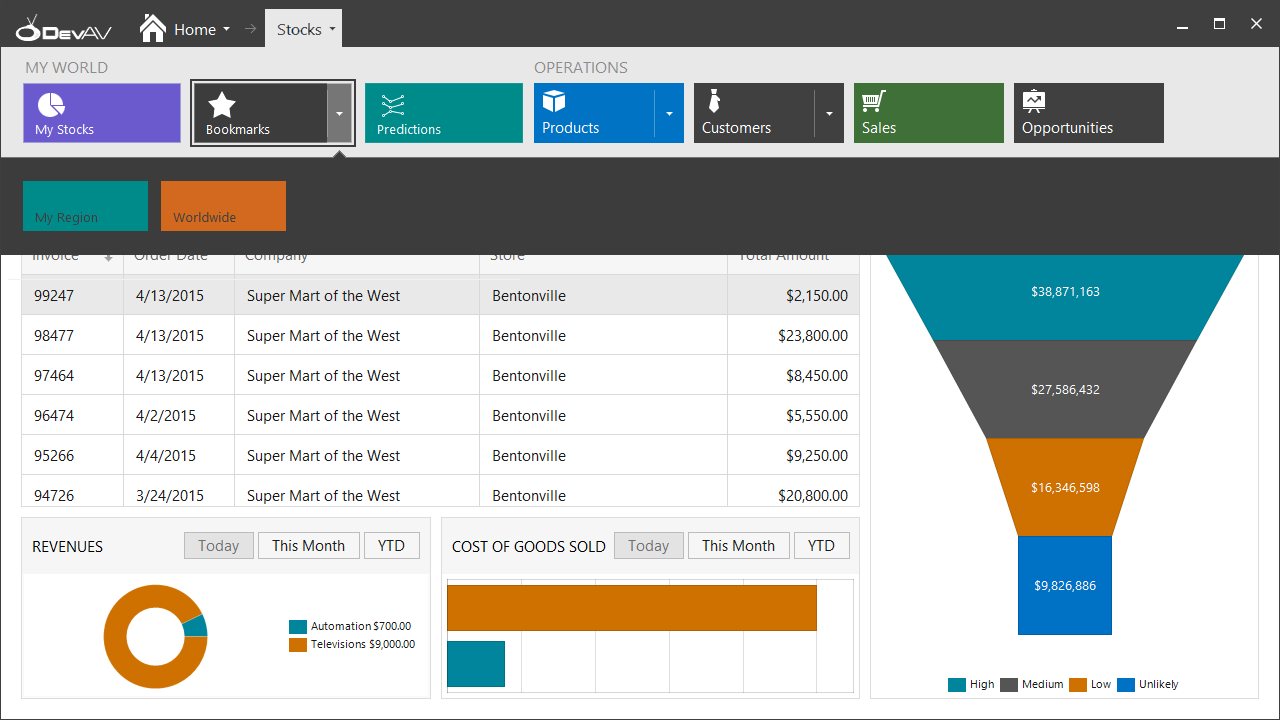Viewport: 1280px width, 720px height.
Task: Select invoice 98477 row
Action: pos(440,336)
